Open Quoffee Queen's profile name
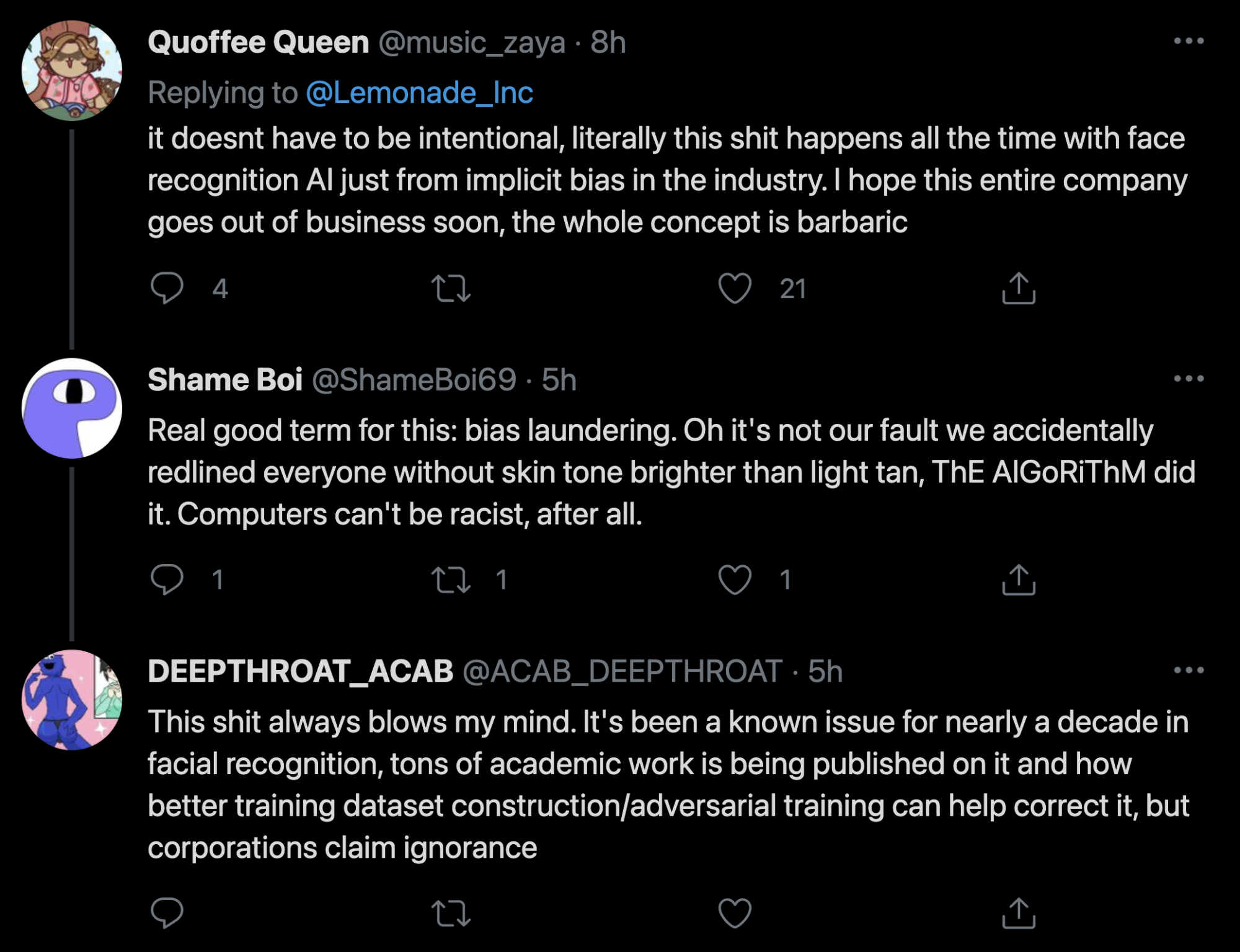This screenshot has height=952, width=1240. pyautogui.click(x=259, y=42)
